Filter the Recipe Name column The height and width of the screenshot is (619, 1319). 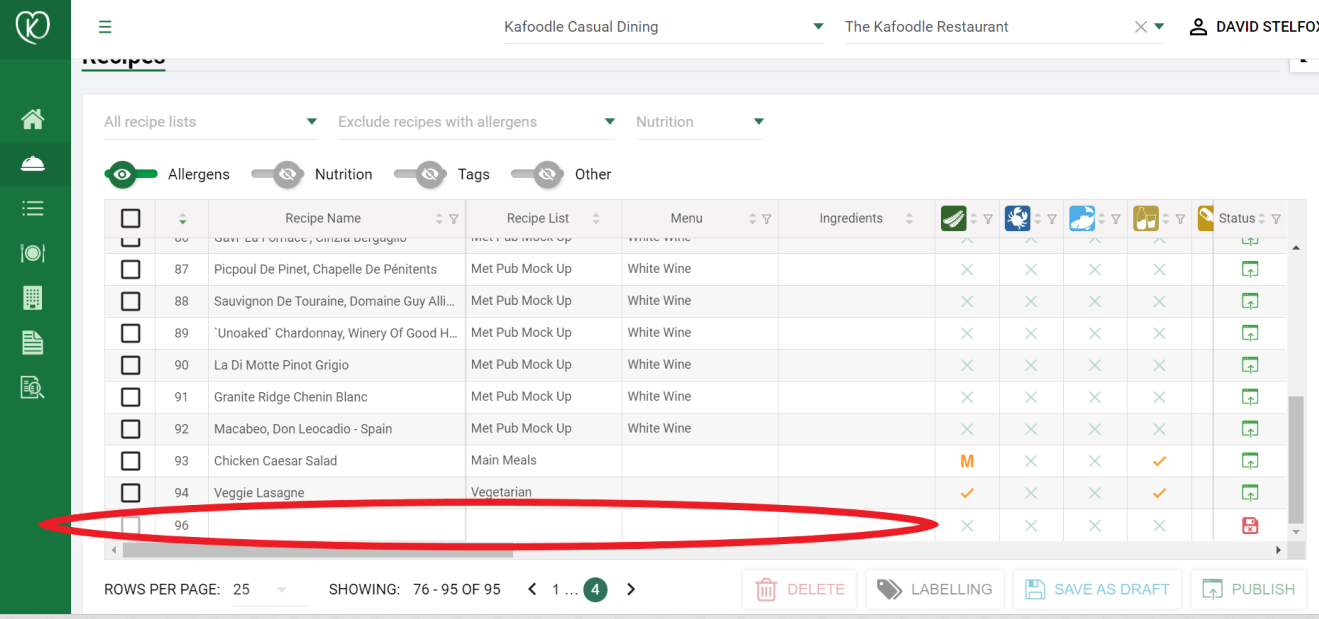click(x=454, y=219)
